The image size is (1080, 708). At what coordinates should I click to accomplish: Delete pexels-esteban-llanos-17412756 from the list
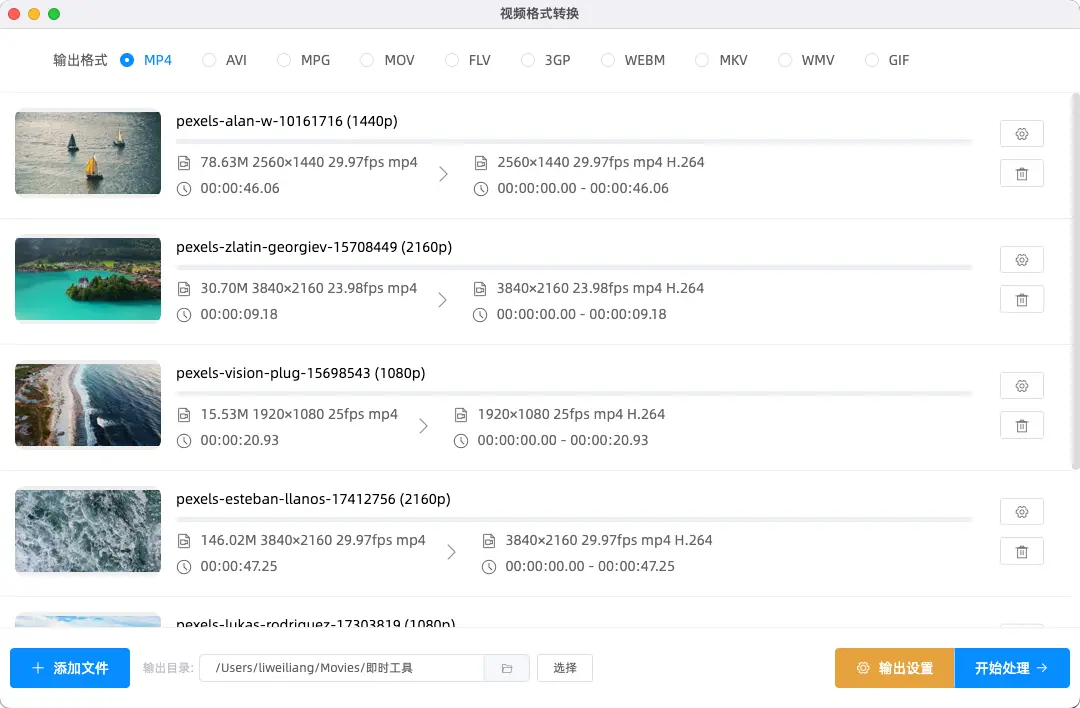(x=1021, y=552)
